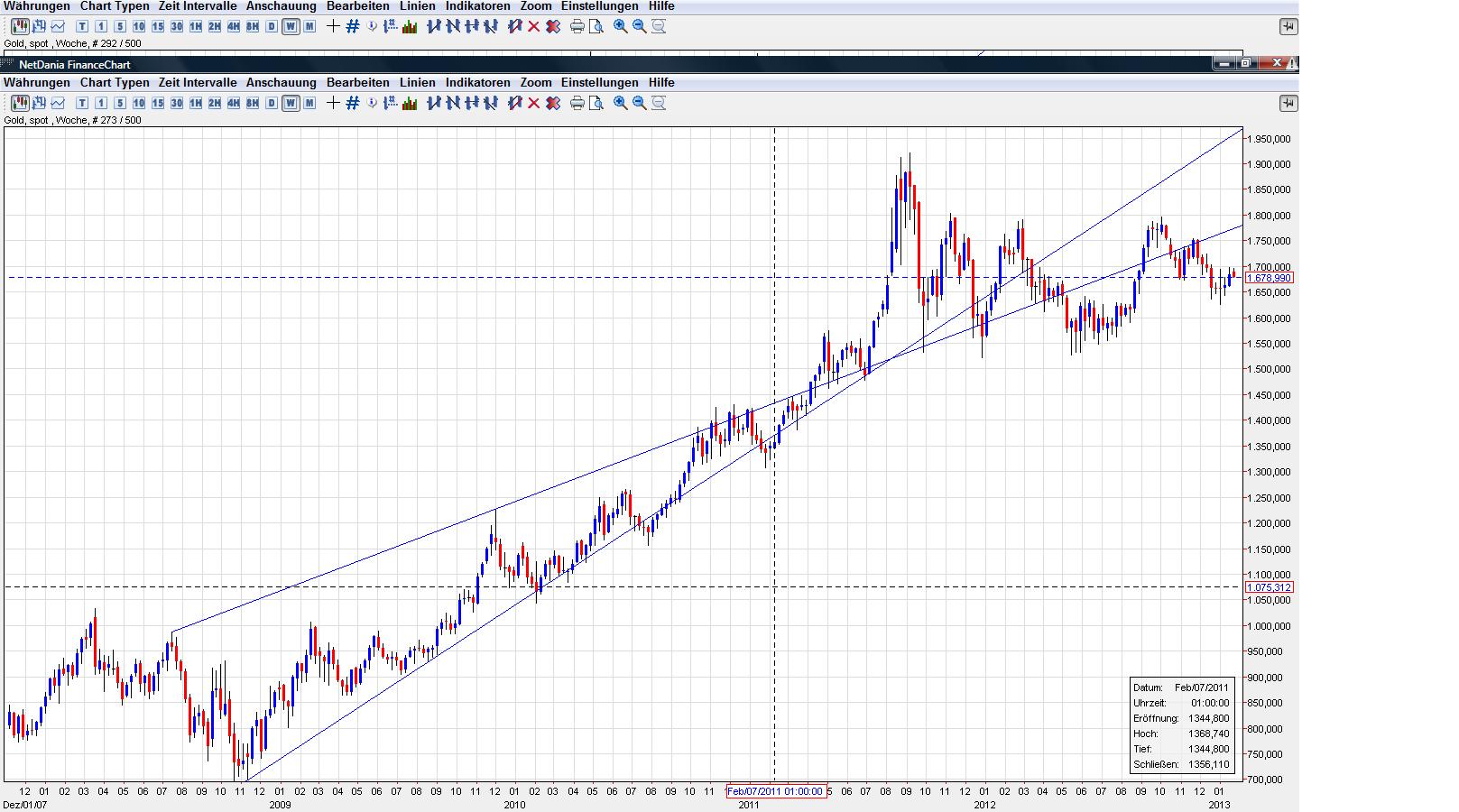The width and height of the screenshot is (1459, 812).
Task: Set front chart interval to 1H
Action: point(196,103)
